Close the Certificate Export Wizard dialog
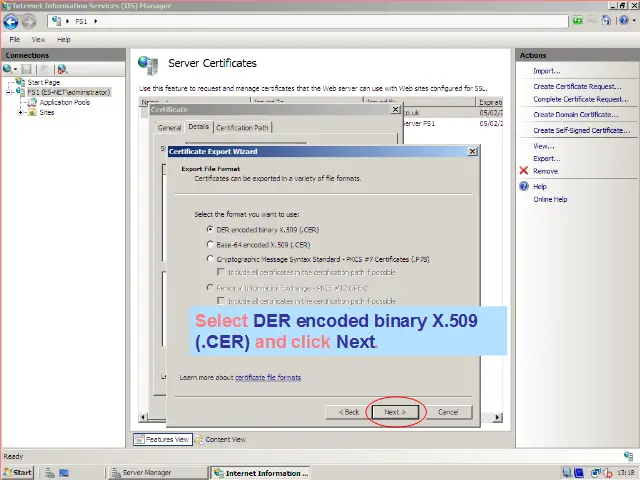 point(472,151)
